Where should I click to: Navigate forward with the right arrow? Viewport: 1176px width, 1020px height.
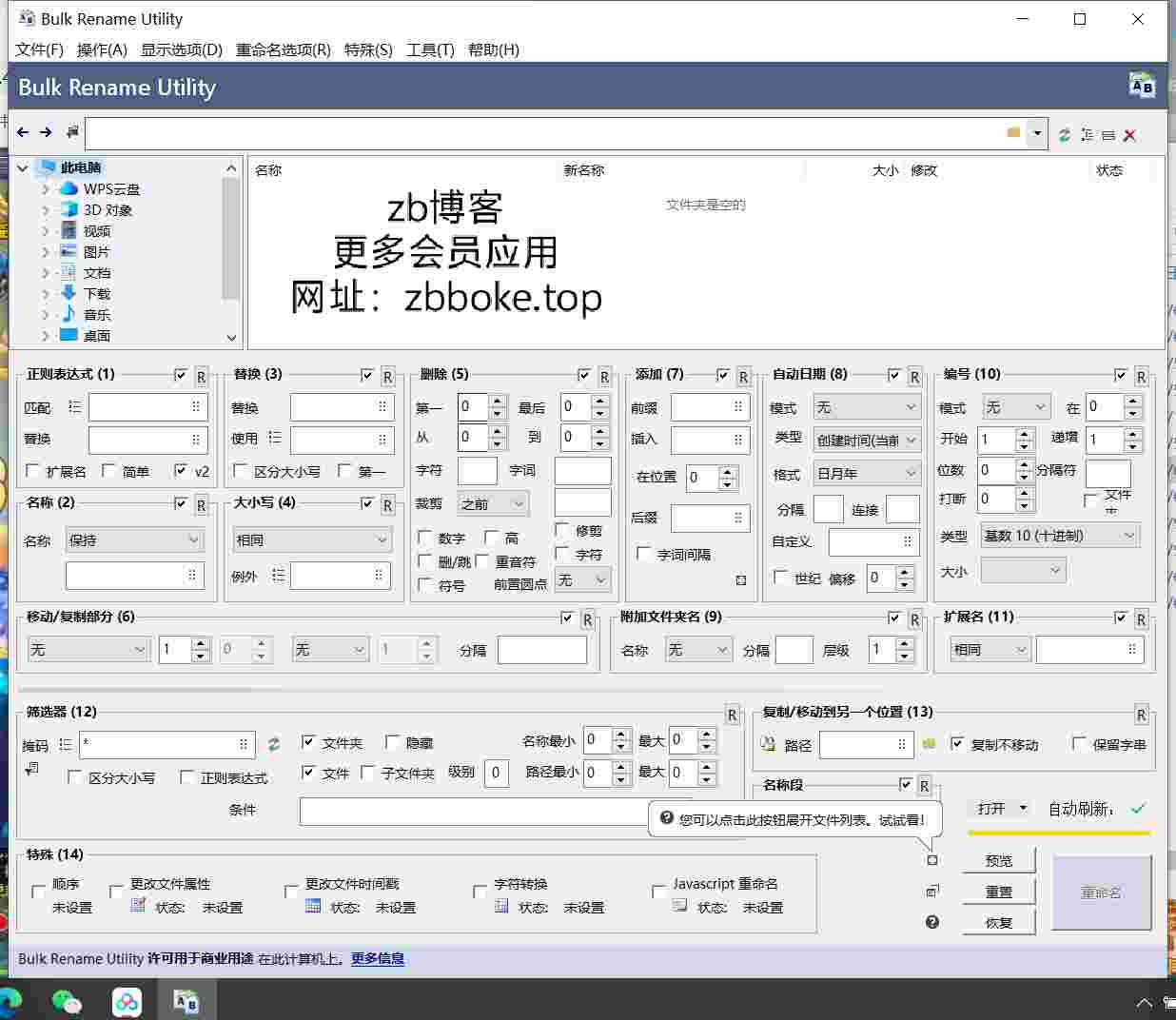[46, 132]
